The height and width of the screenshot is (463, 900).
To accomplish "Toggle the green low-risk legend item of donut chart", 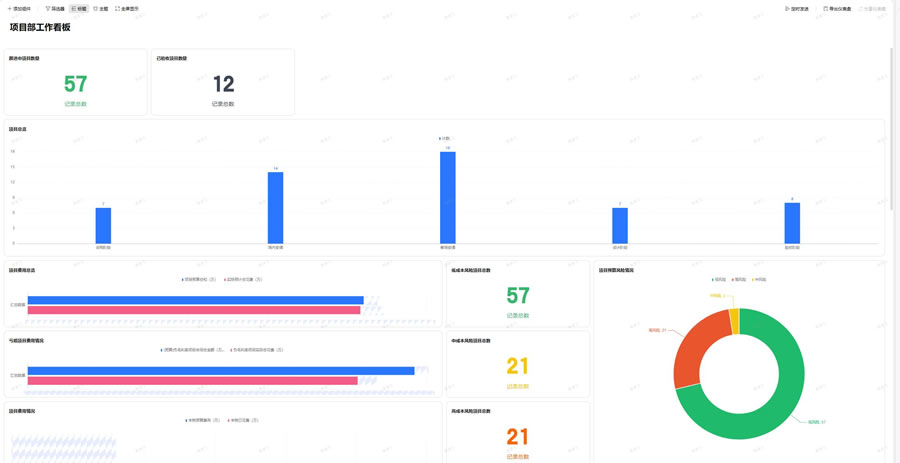I will point(719,279).
